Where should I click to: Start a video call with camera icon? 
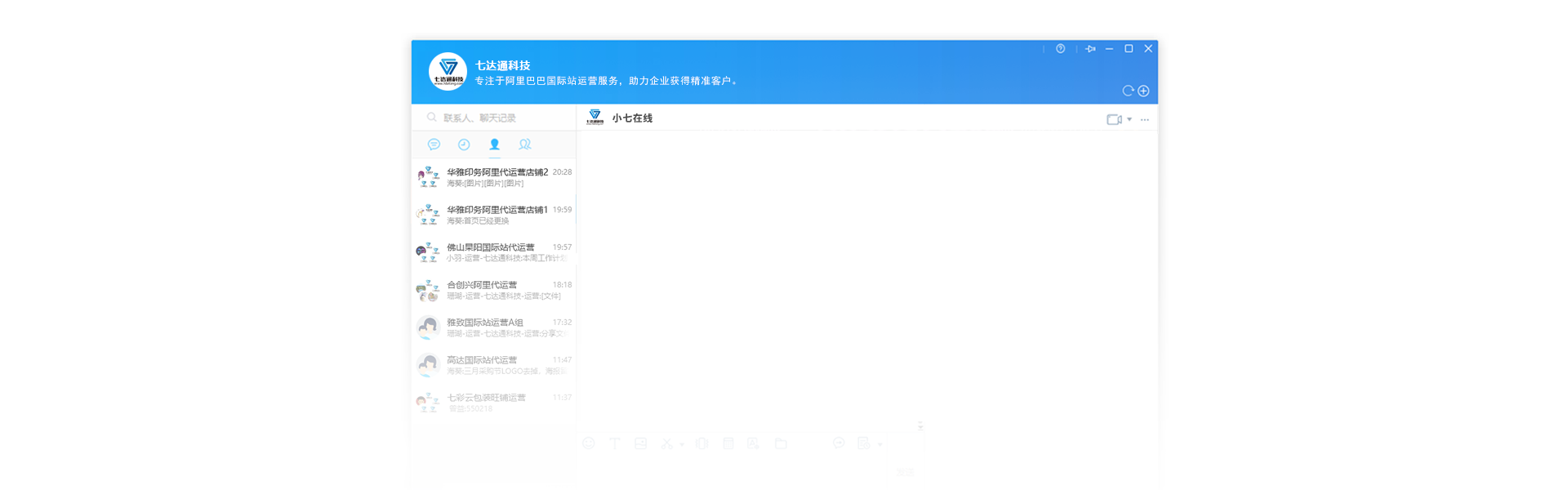(1114, 119)
